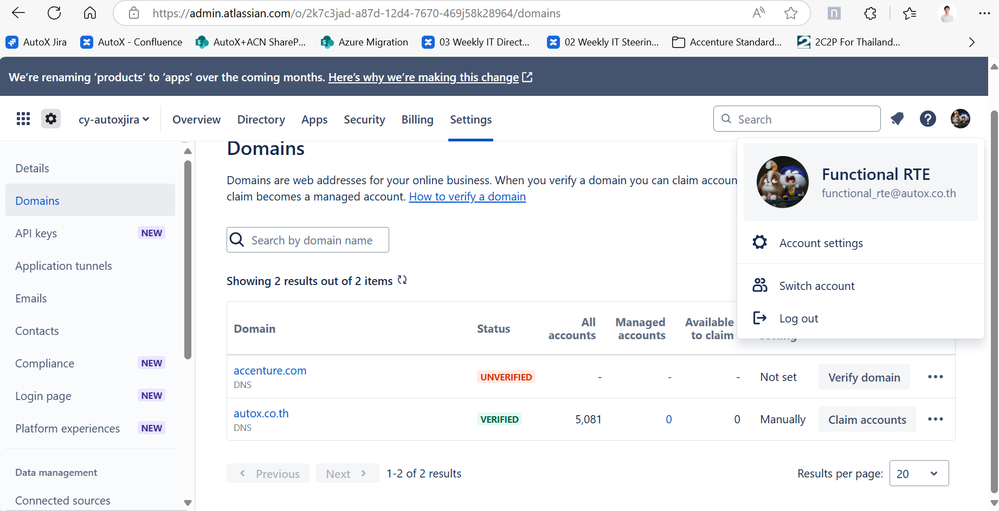This screenshot has width=999, height=511.
Task: Open more actions for autox.co.th row
Action: [x=935, y=419]
